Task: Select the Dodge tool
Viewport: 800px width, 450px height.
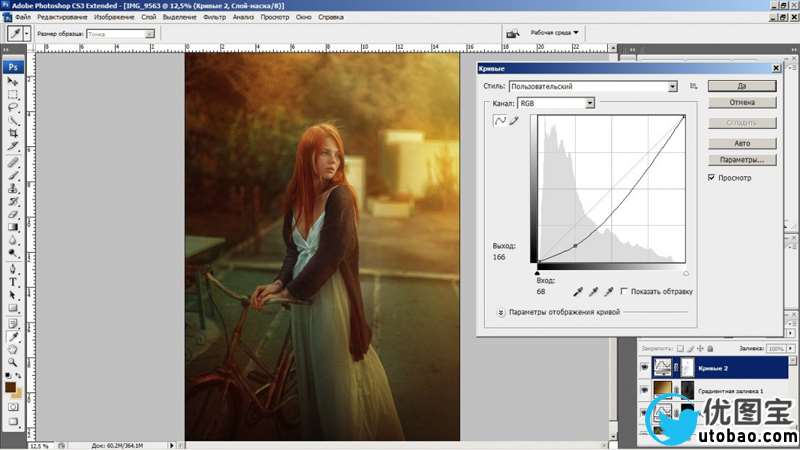Action: click(x=13, y=254)
